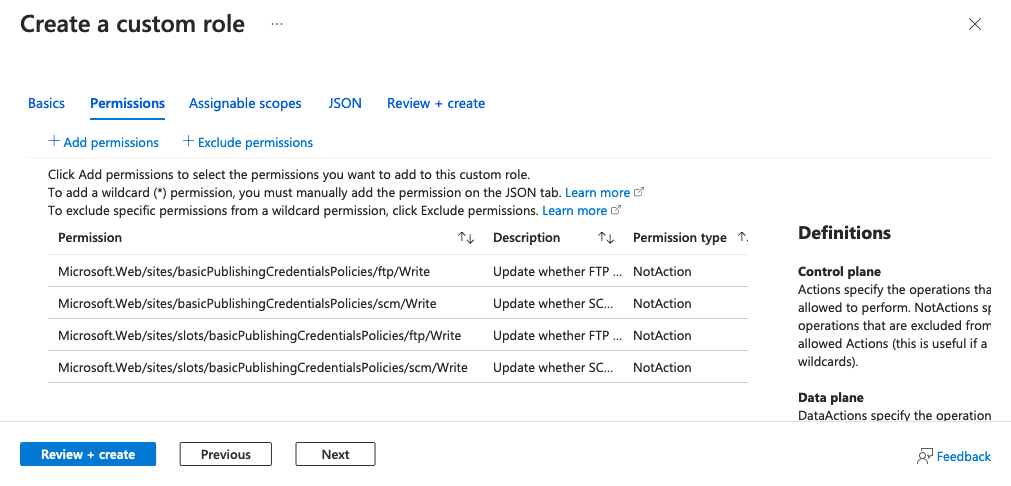Switch to the Basics tab
Screen dimensions: 1011x486
pos(46,103)
